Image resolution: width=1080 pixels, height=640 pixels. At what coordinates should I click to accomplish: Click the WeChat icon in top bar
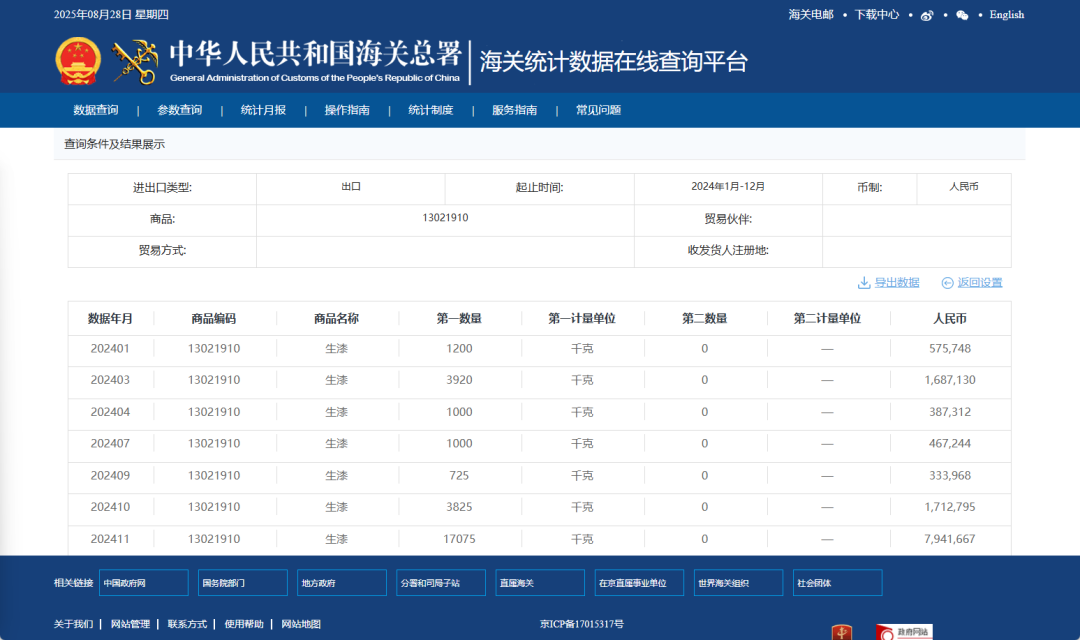pos(962,15)
